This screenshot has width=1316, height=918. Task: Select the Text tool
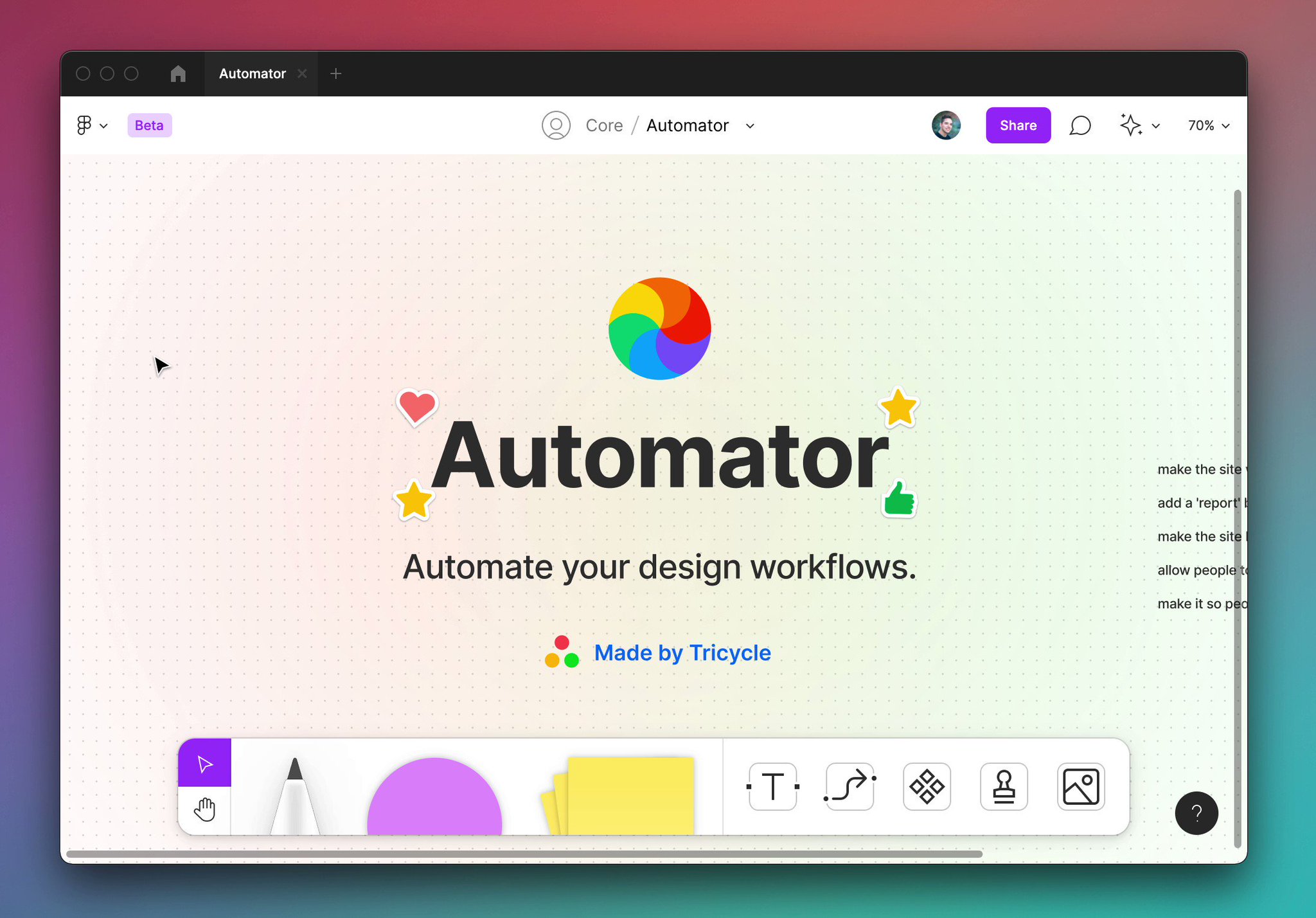[x=772, y=786]
